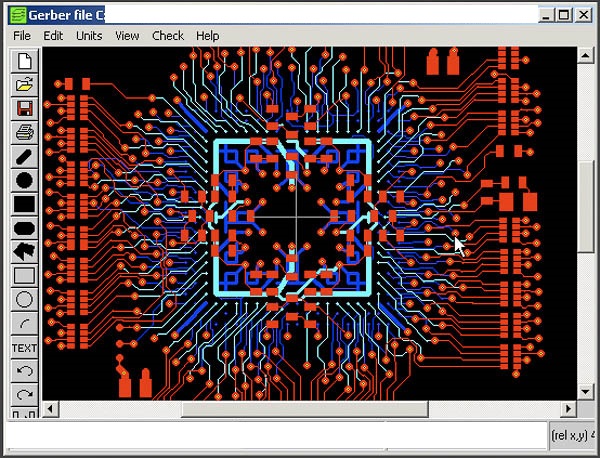The height and width of the screenshot is (458, 600).
Task: Open the Check menu
Action: pos(168,36)
